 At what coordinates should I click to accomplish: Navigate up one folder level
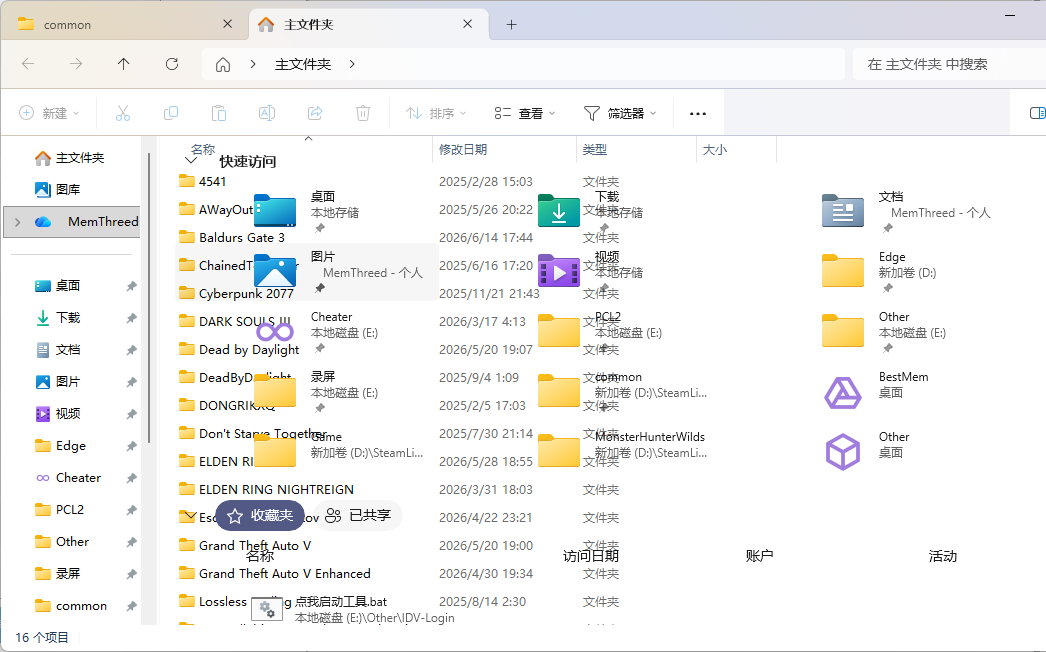coord(123,64)
